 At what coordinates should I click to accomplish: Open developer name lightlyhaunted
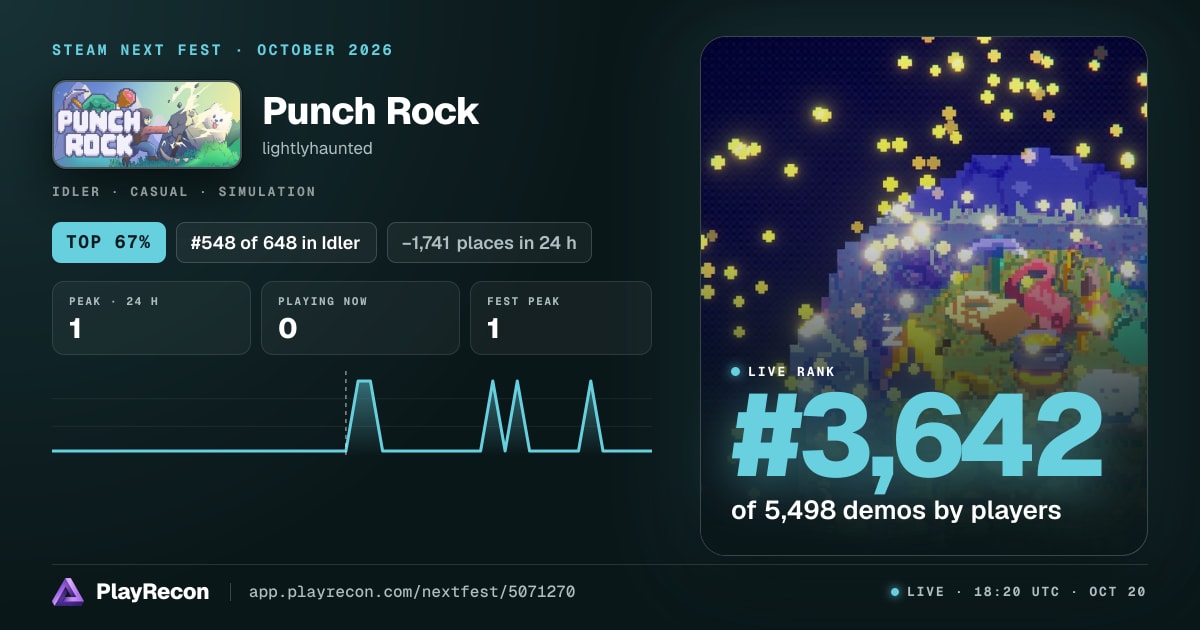click(x=317, y=148)
